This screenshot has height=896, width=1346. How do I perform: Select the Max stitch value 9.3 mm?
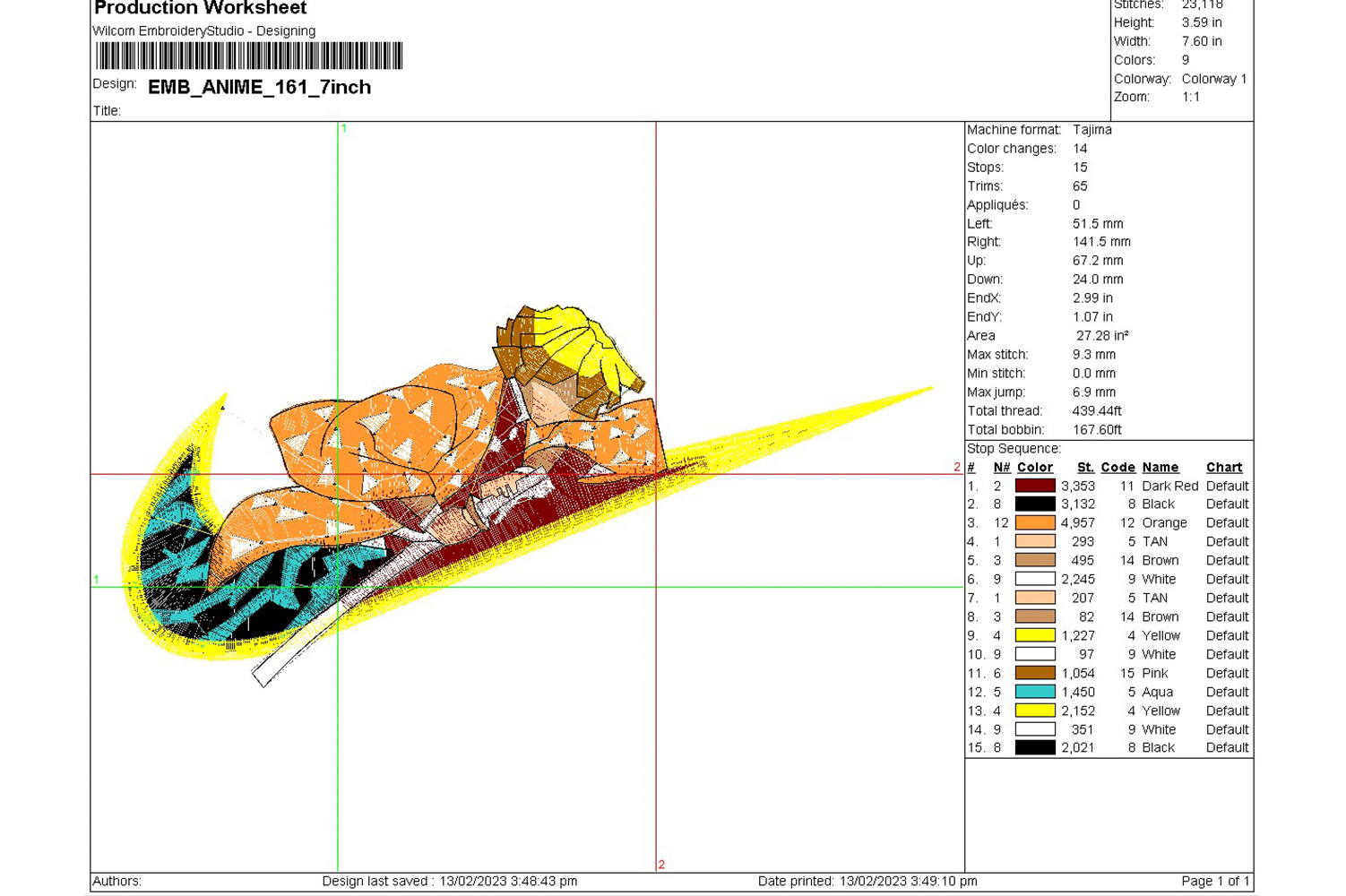pos(1094,355)
